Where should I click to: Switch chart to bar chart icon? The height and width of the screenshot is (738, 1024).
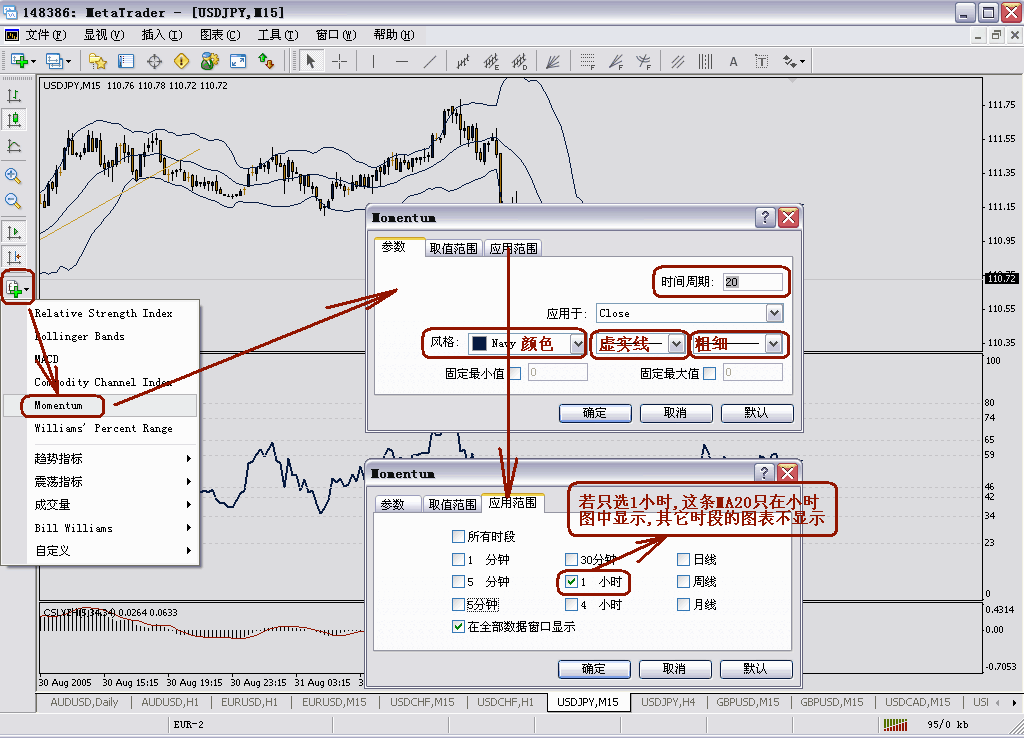coord(14,95)
